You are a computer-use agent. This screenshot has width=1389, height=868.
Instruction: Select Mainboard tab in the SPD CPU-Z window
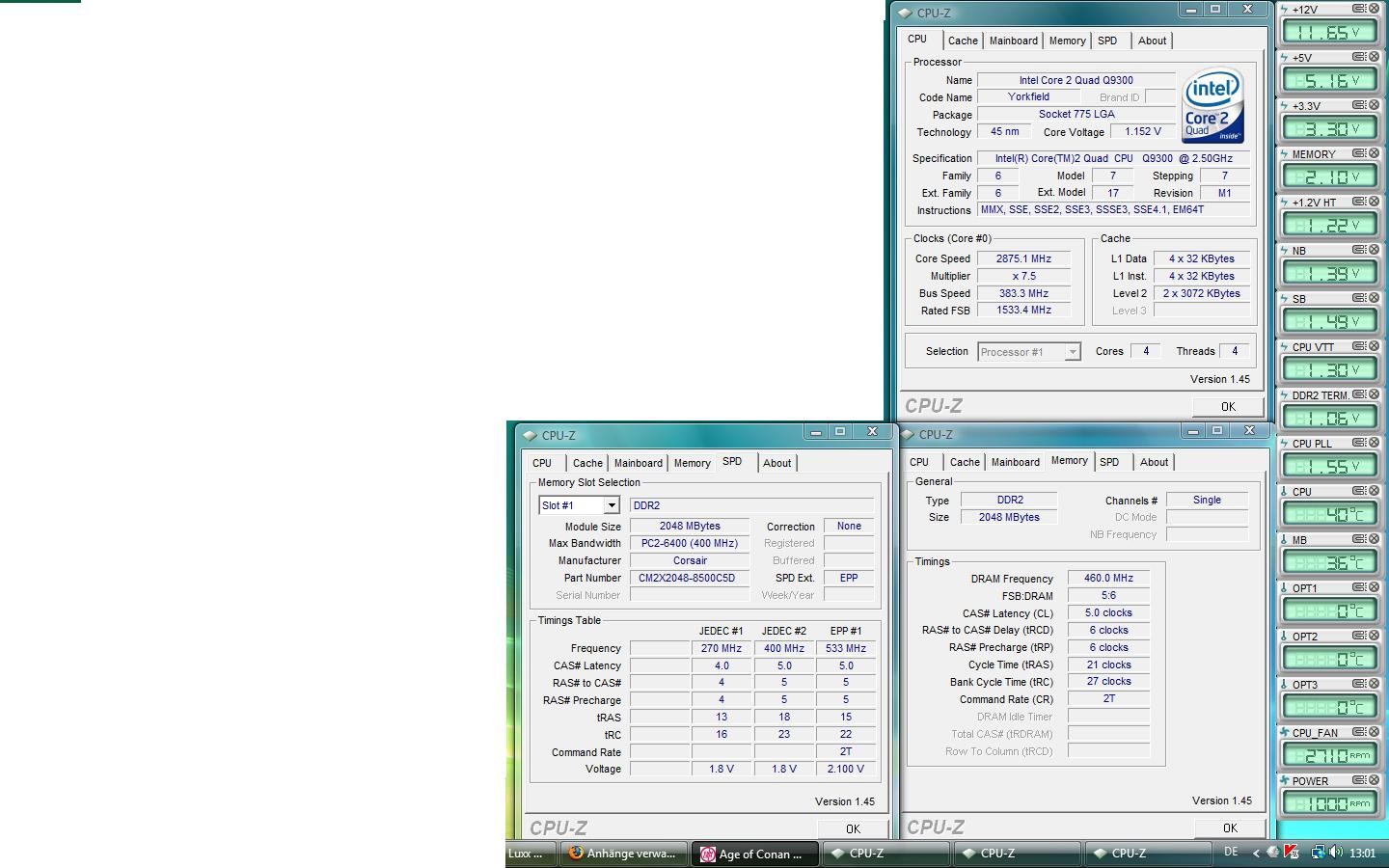(x=639, y=463)
